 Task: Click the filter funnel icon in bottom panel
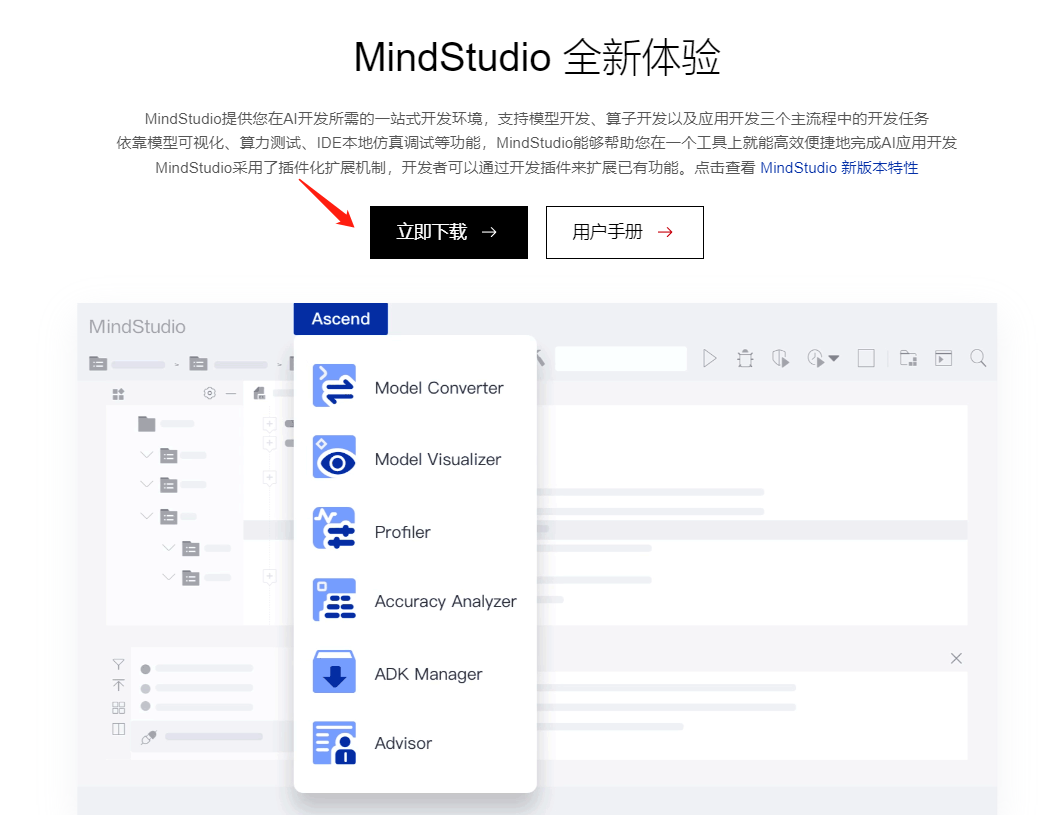pyautogui.click(x=119, y=665)
